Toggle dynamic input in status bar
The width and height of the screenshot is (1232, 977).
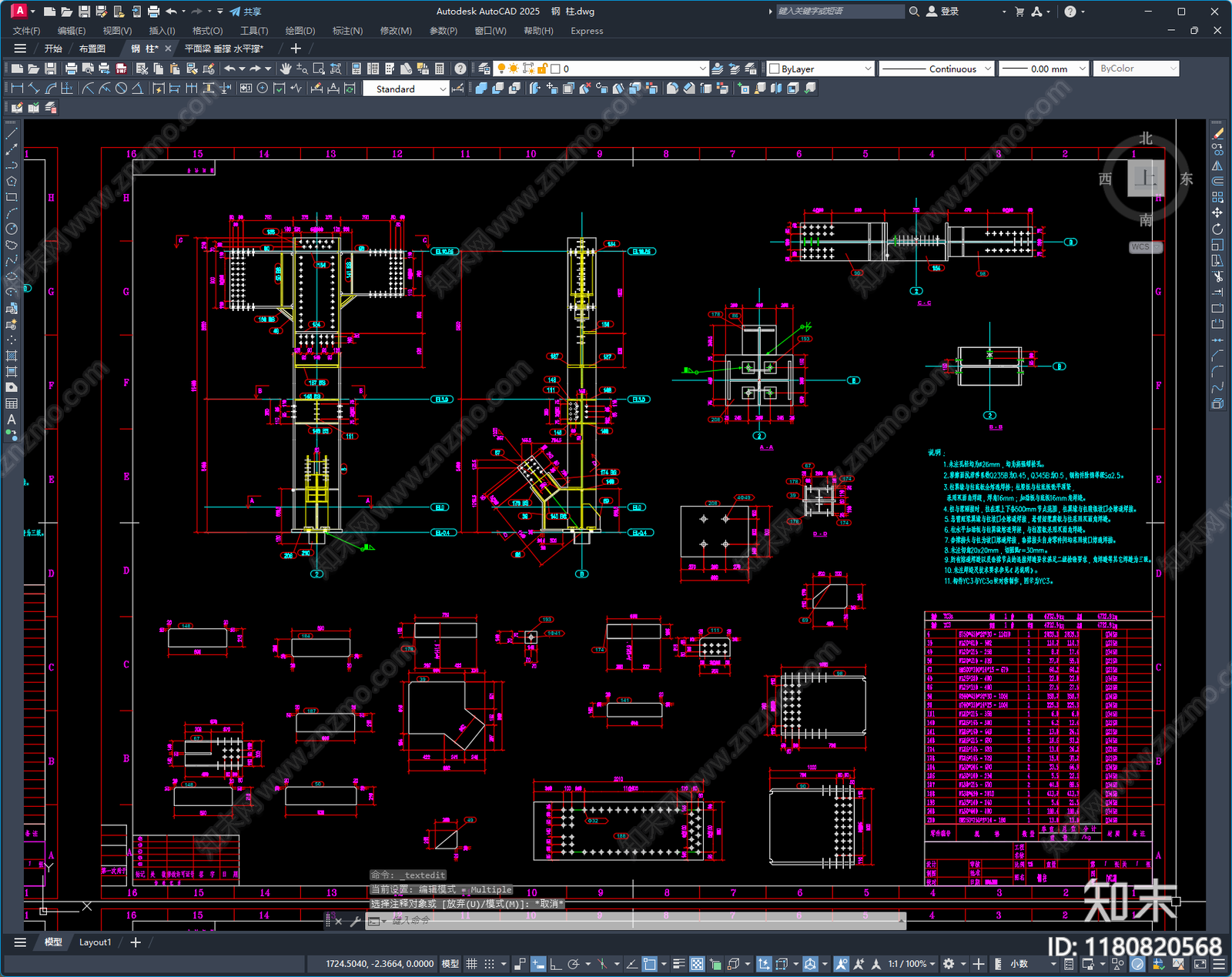click(538, 964)
